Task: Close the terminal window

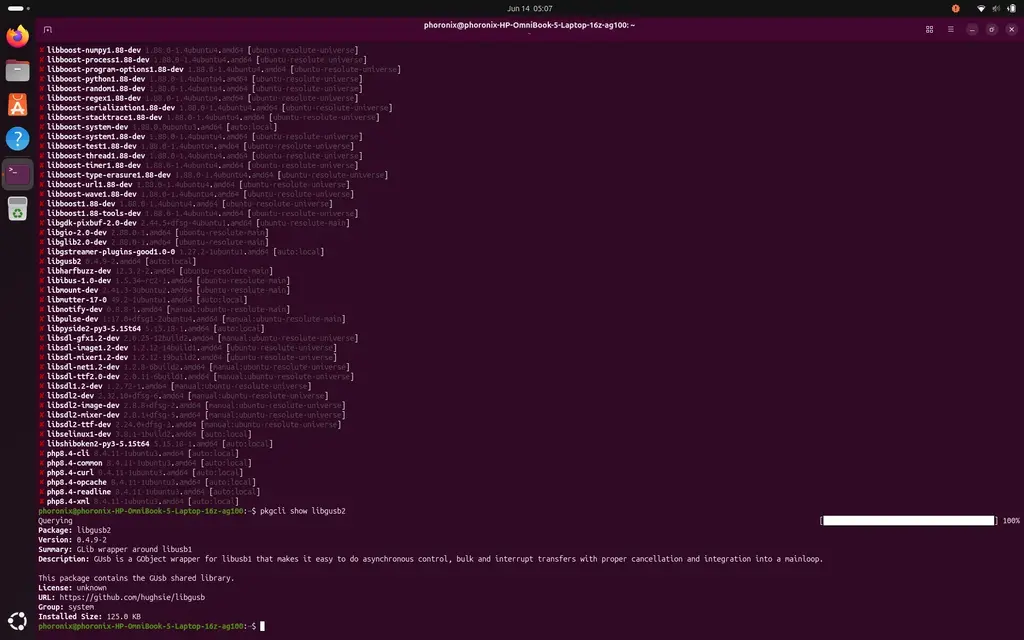Action: pos(1012,29)
